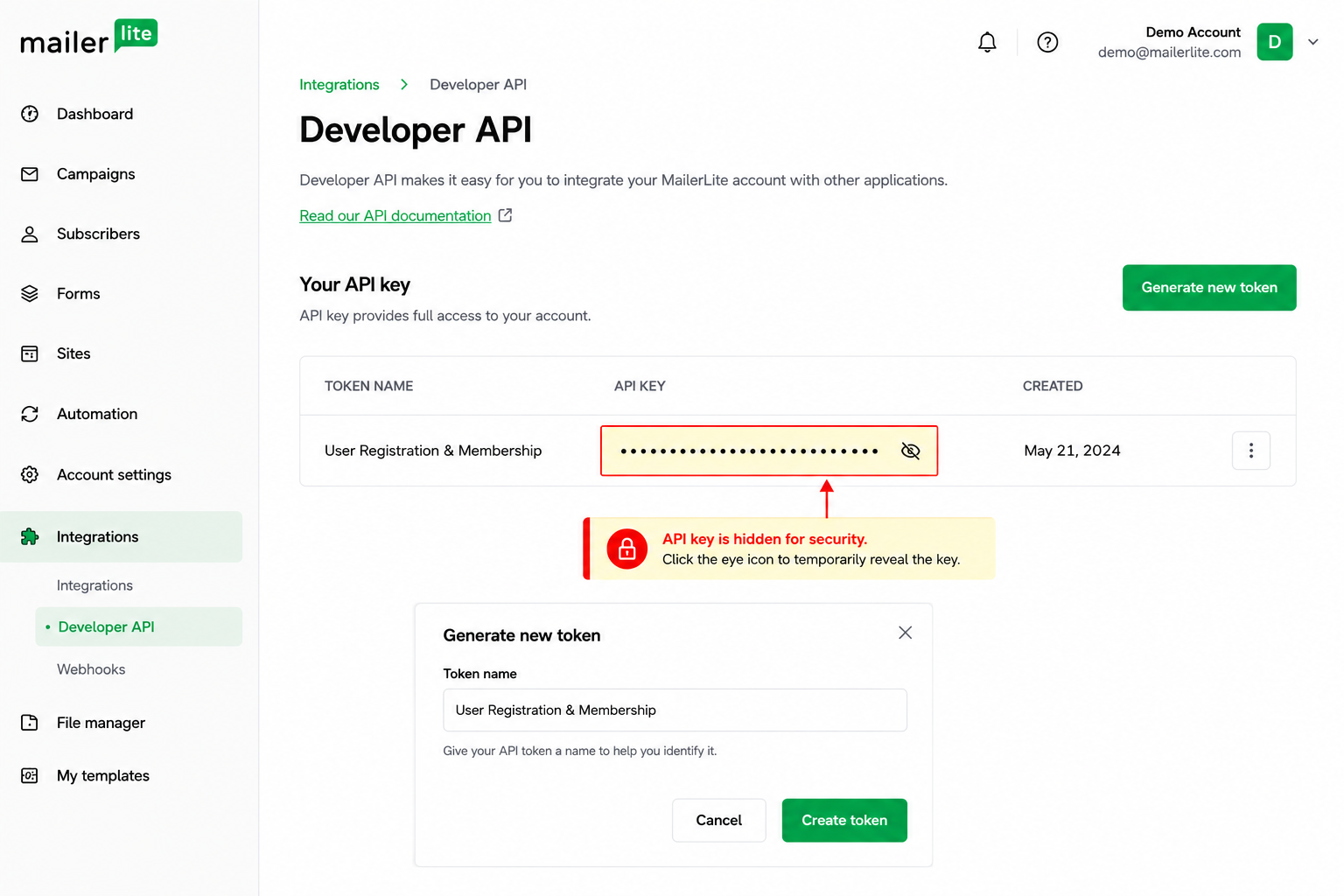
Task: Click TOKEN NAME column header
Action: (x=368, y=386)
